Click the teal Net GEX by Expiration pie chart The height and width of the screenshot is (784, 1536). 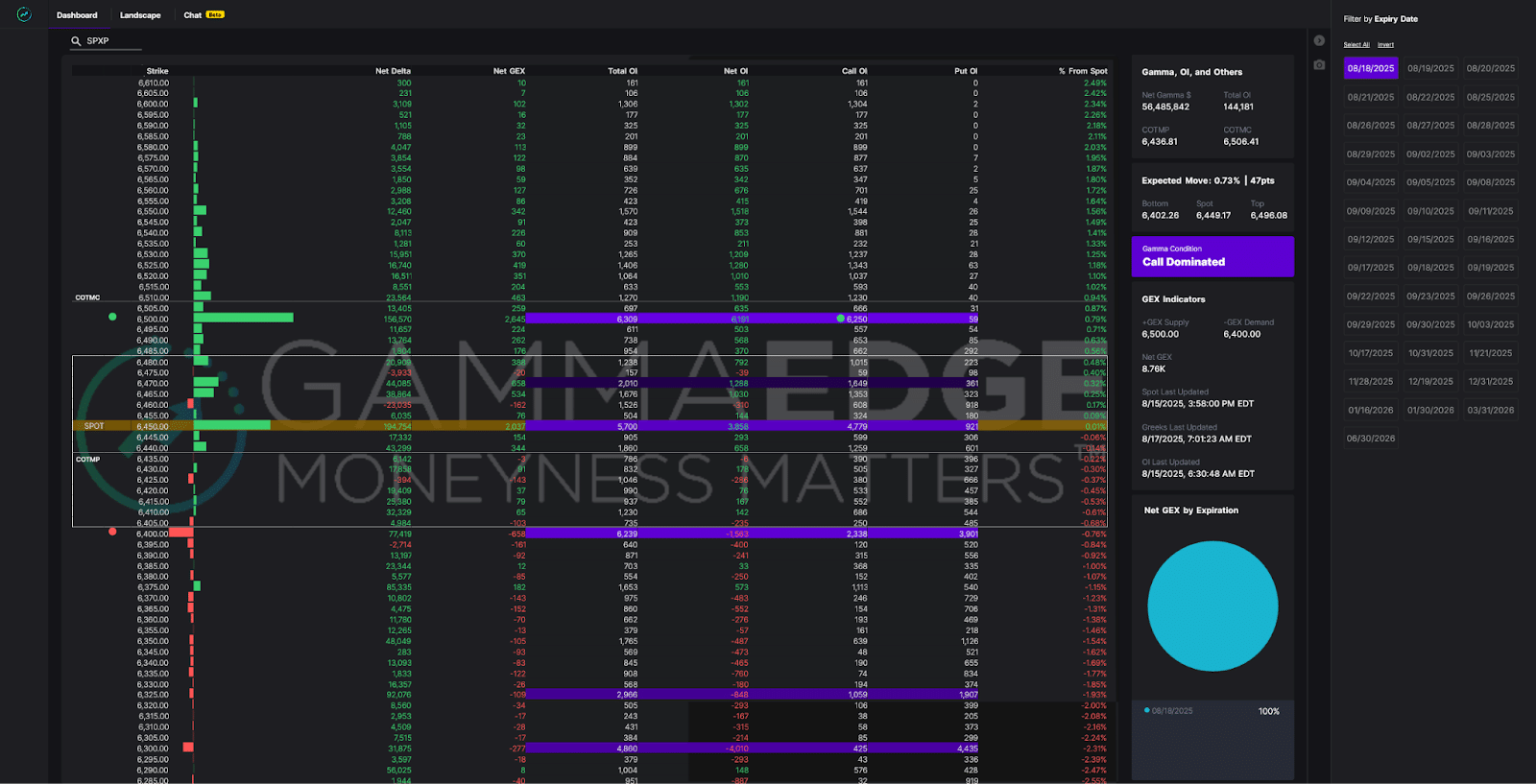pos(1212,606)
